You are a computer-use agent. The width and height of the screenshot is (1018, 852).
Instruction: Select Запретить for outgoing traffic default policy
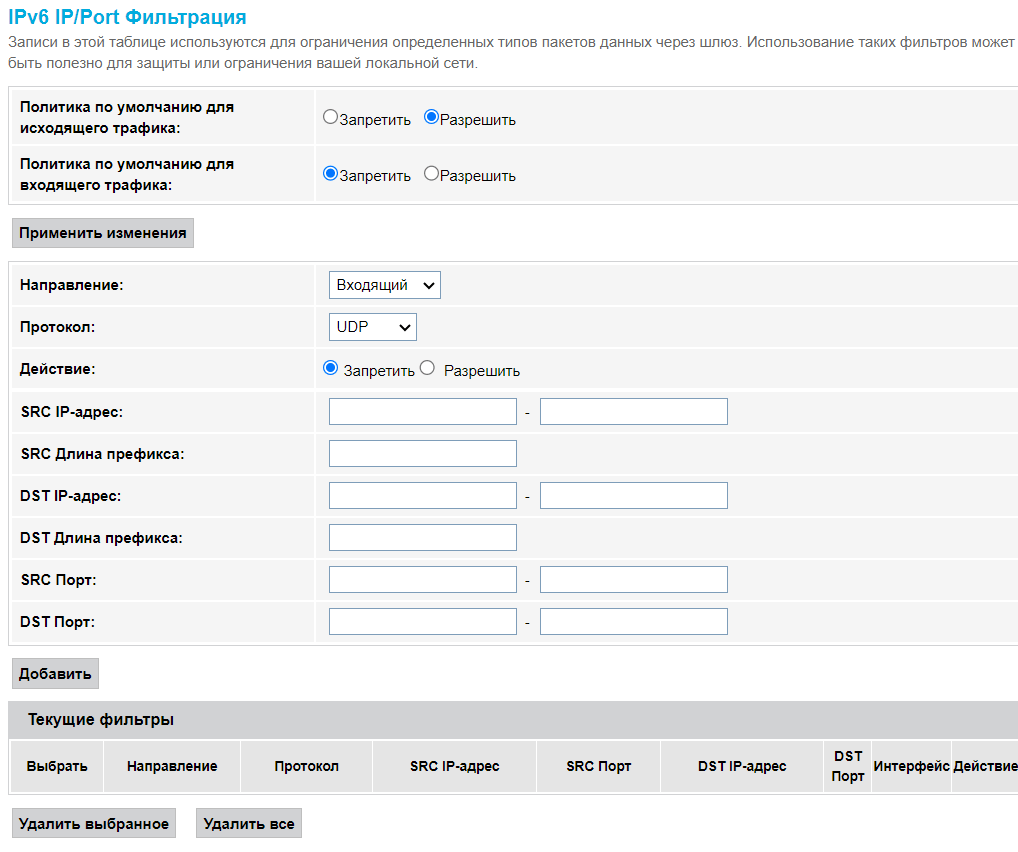tap(330, 118)
